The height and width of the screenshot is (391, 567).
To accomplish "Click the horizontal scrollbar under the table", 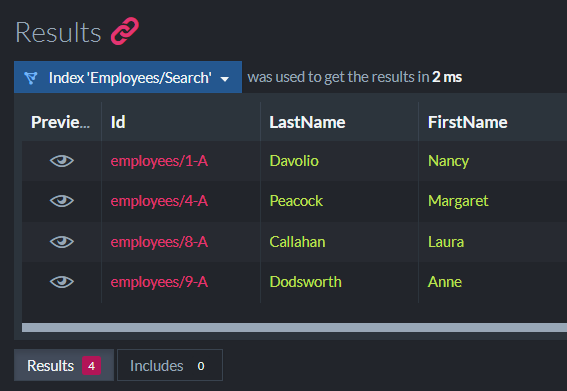I will coord(294,327).
